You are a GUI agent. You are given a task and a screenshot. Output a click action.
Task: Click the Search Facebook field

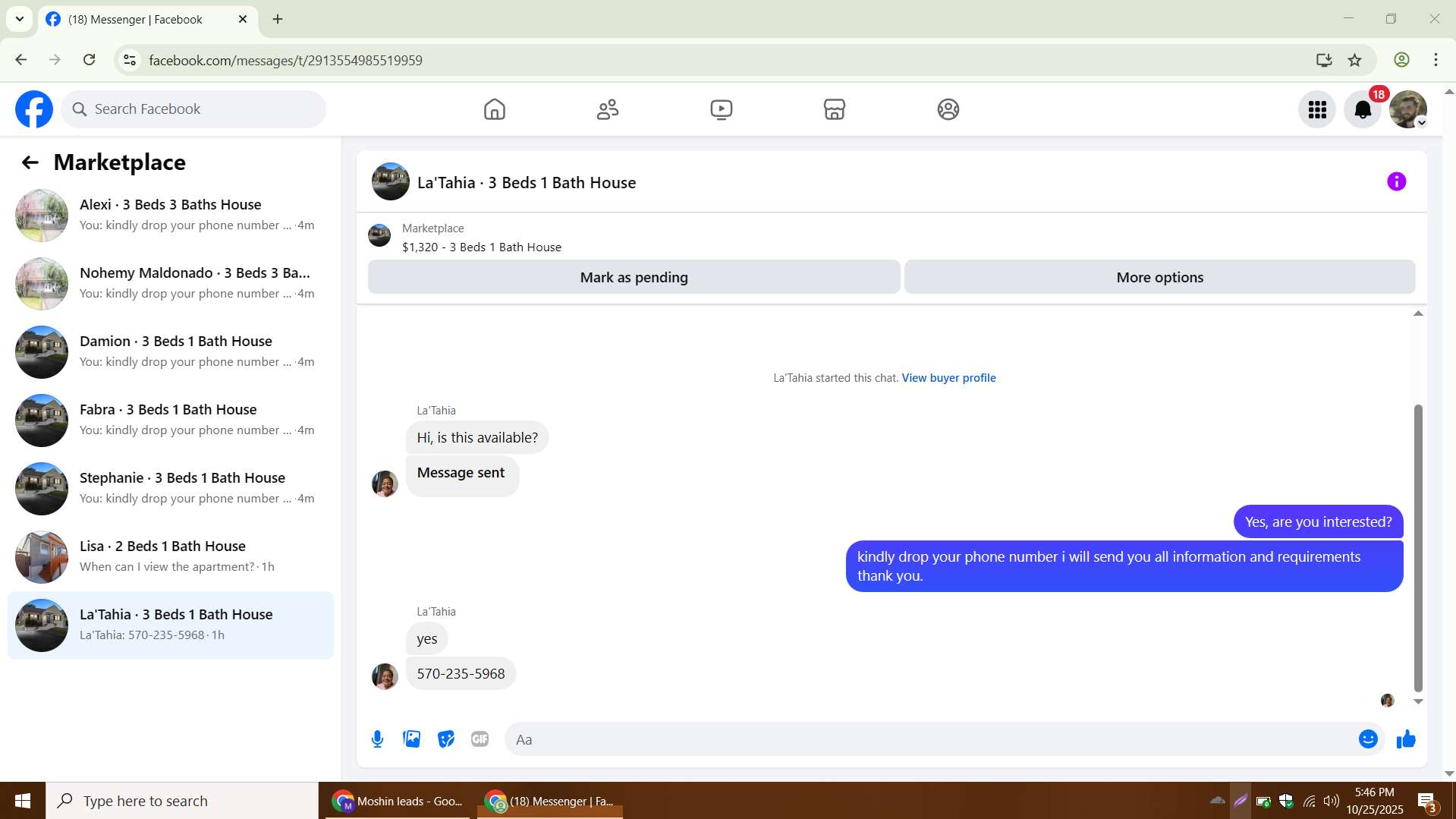[x=193, y=109]
